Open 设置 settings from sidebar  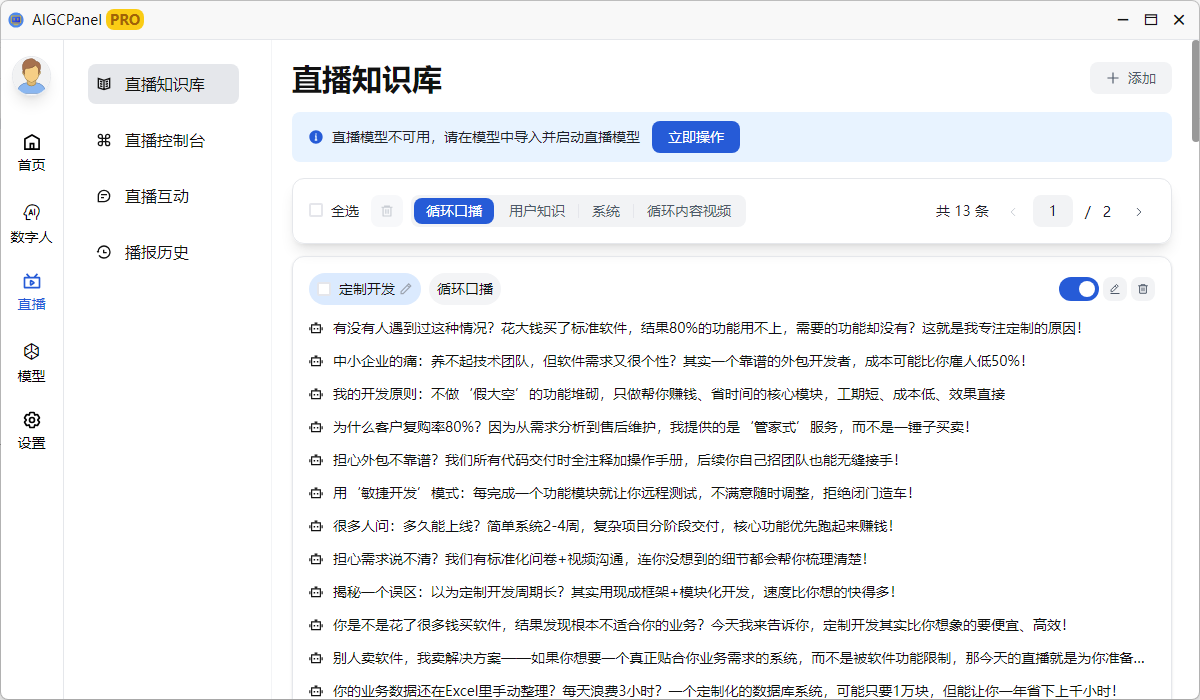pos(32,431)
